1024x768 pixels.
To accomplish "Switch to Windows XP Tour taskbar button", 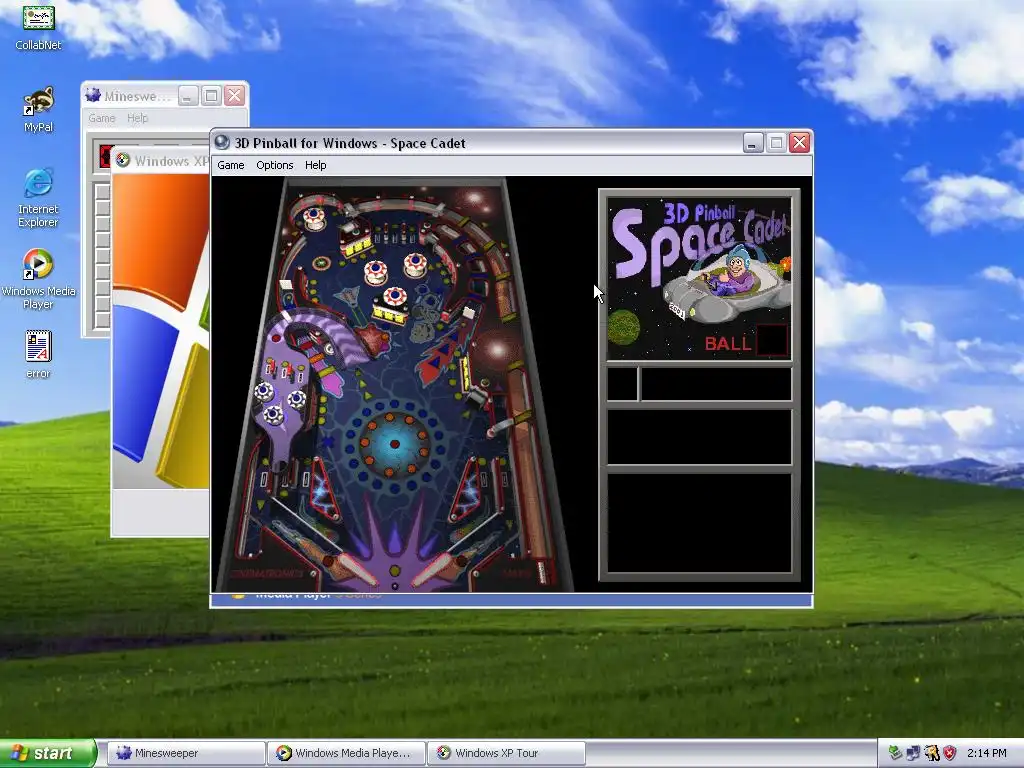I will point(506,753).
